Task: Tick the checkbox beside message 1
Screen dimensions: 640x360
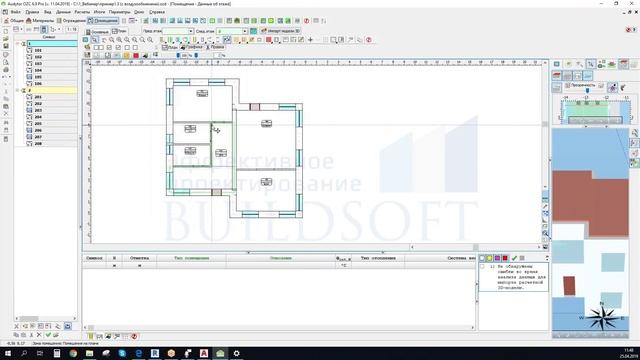Action: (x=482, y=267)
